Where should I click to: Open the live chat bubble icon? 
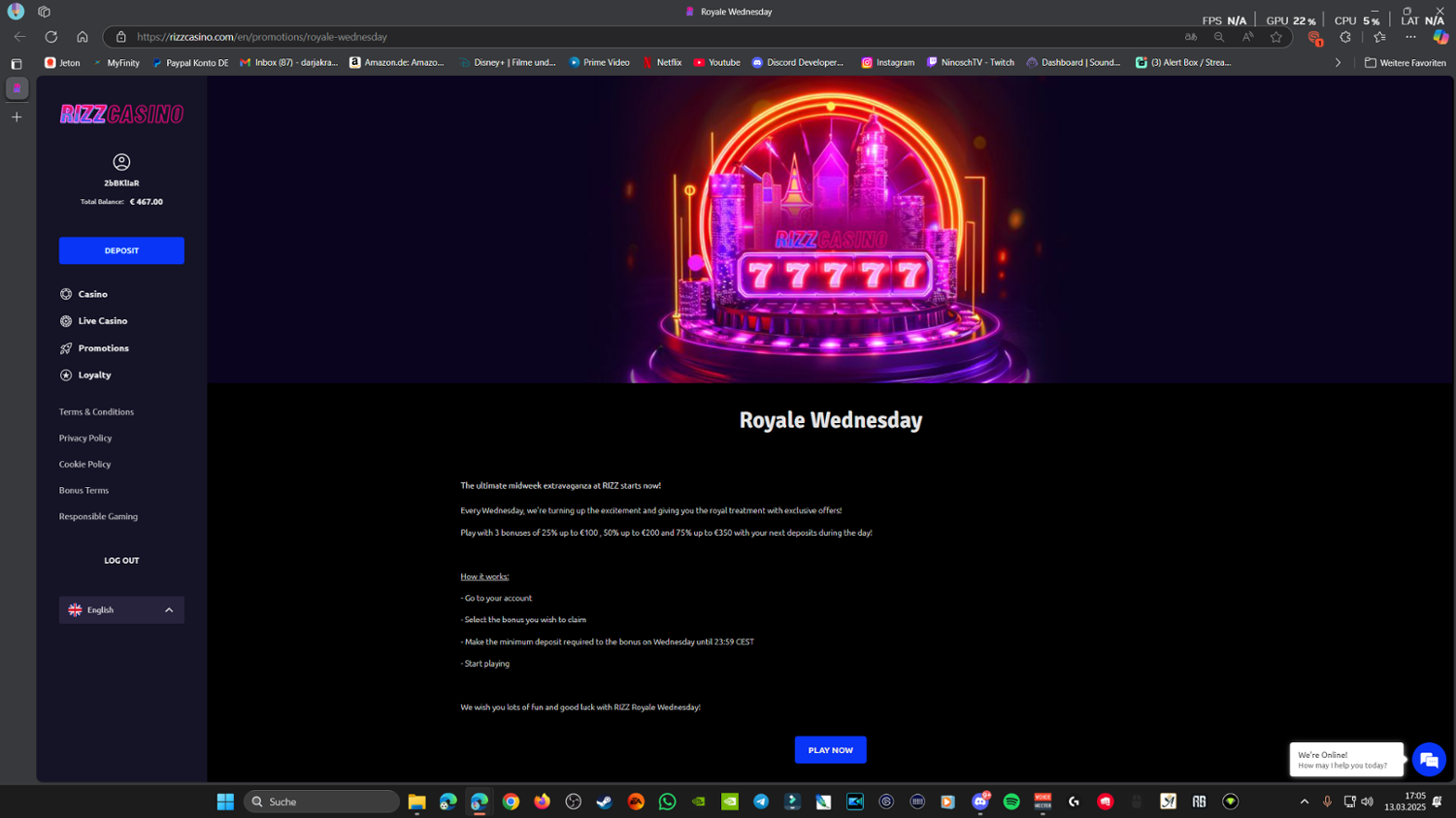[1428, 760]
